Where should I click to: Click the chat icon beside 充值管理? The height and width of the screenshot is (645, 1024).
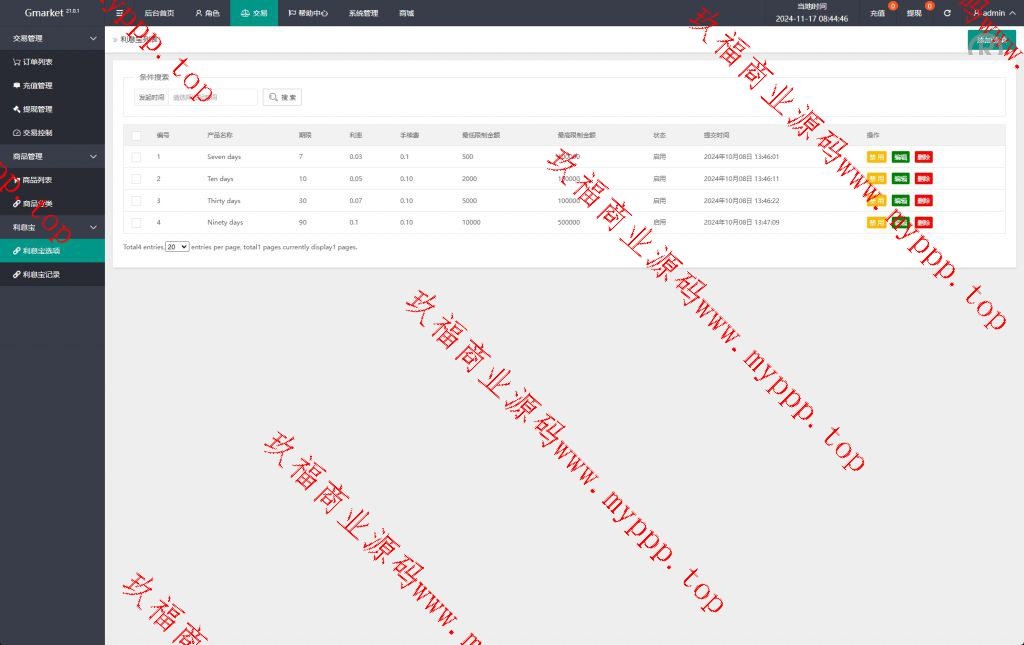click(16, 85)
